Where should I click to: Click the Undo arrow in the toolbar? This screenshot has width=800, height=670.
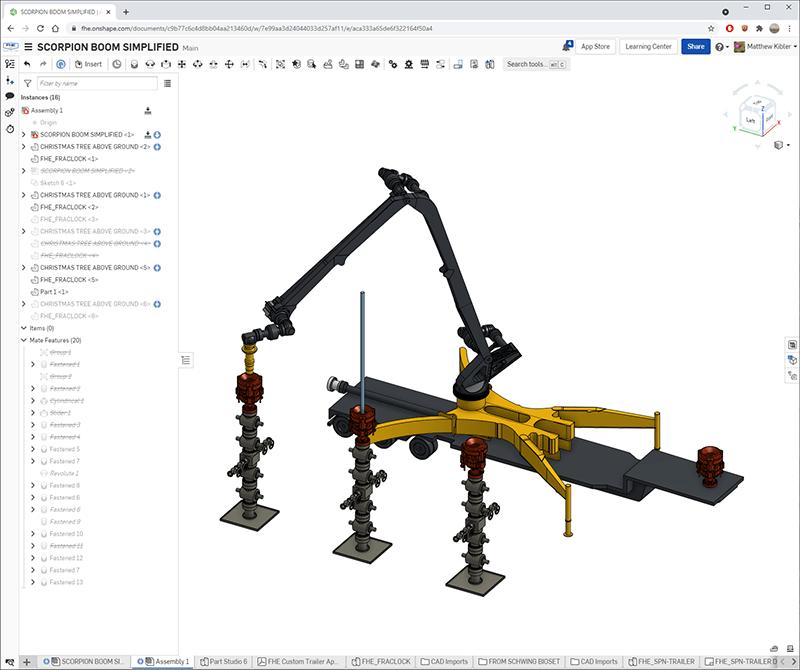click(x=27, y=65)
